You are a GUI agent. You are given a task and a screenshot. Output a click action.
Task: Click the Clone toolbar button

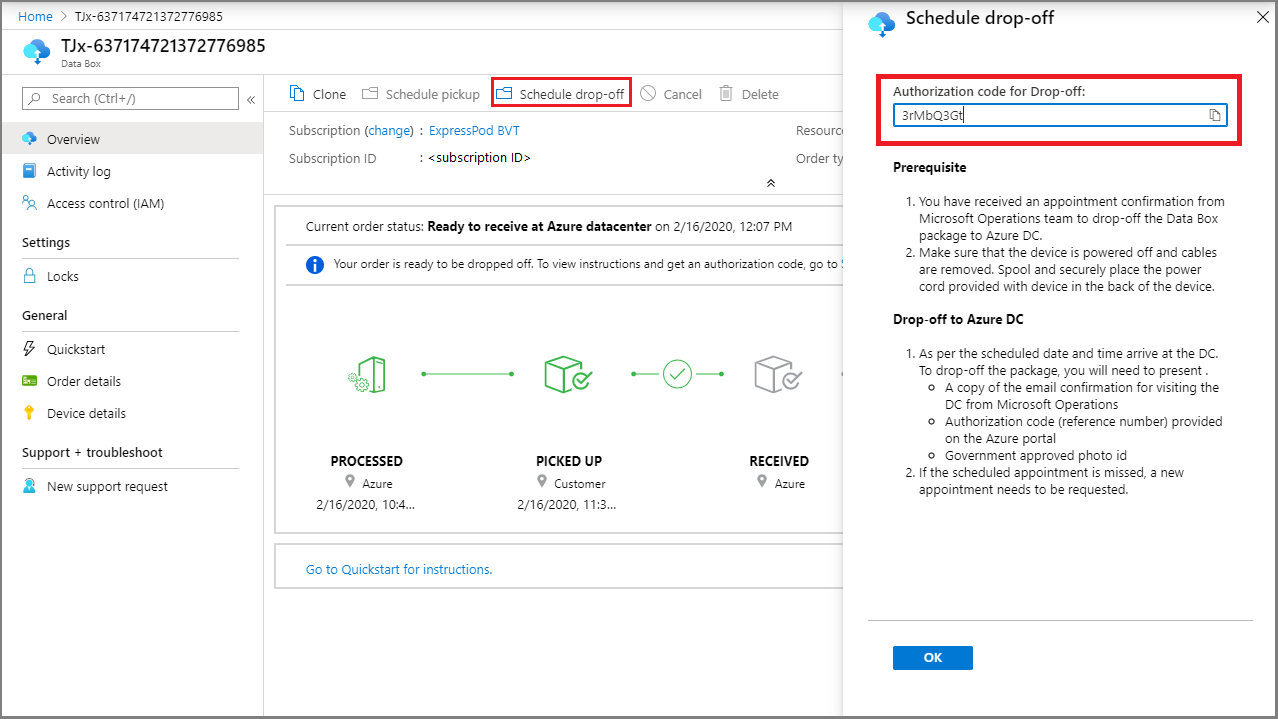pyautogui.click(x=318, y=94)
